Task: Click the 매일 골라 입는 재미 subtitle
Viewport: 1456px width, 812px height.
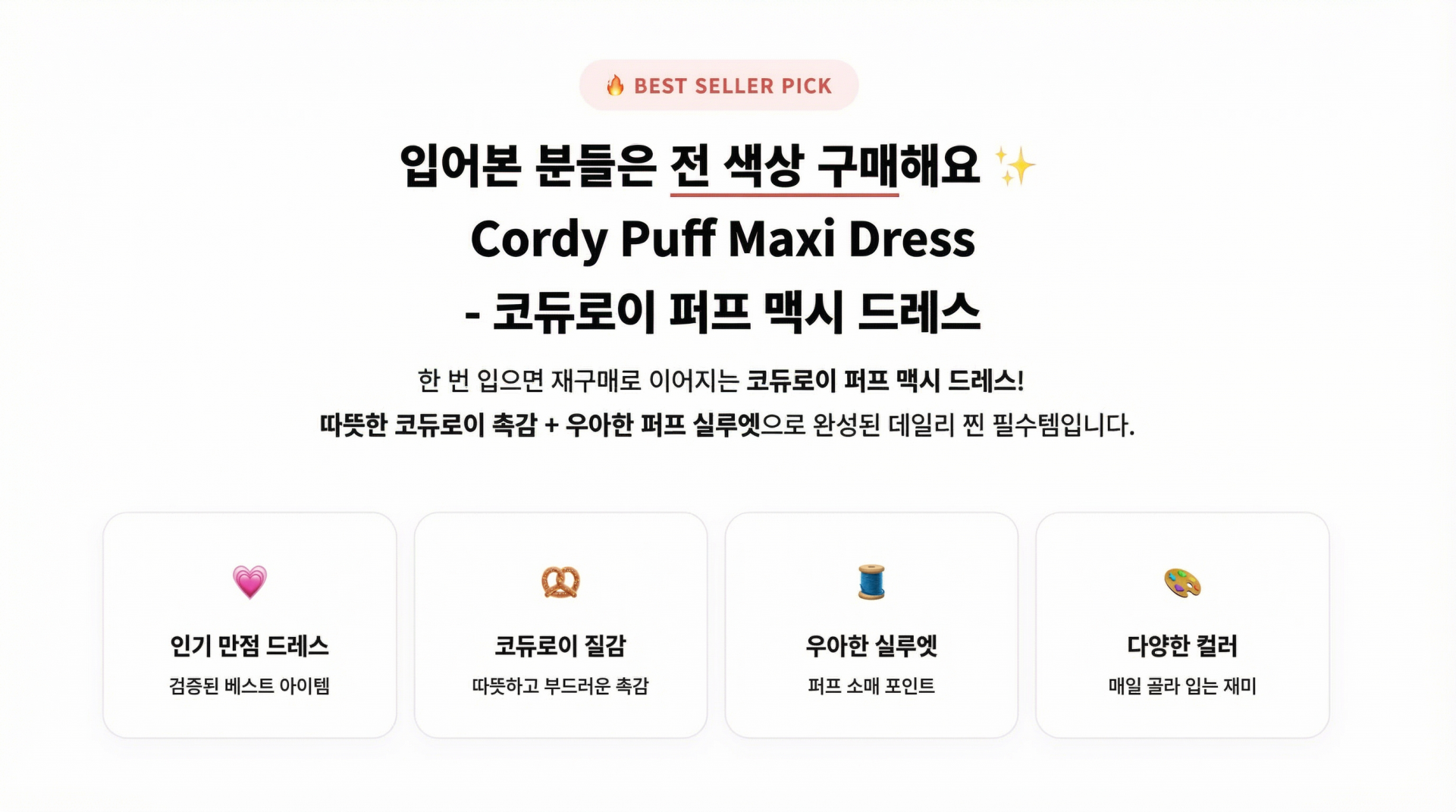Action: point(1182,686)
